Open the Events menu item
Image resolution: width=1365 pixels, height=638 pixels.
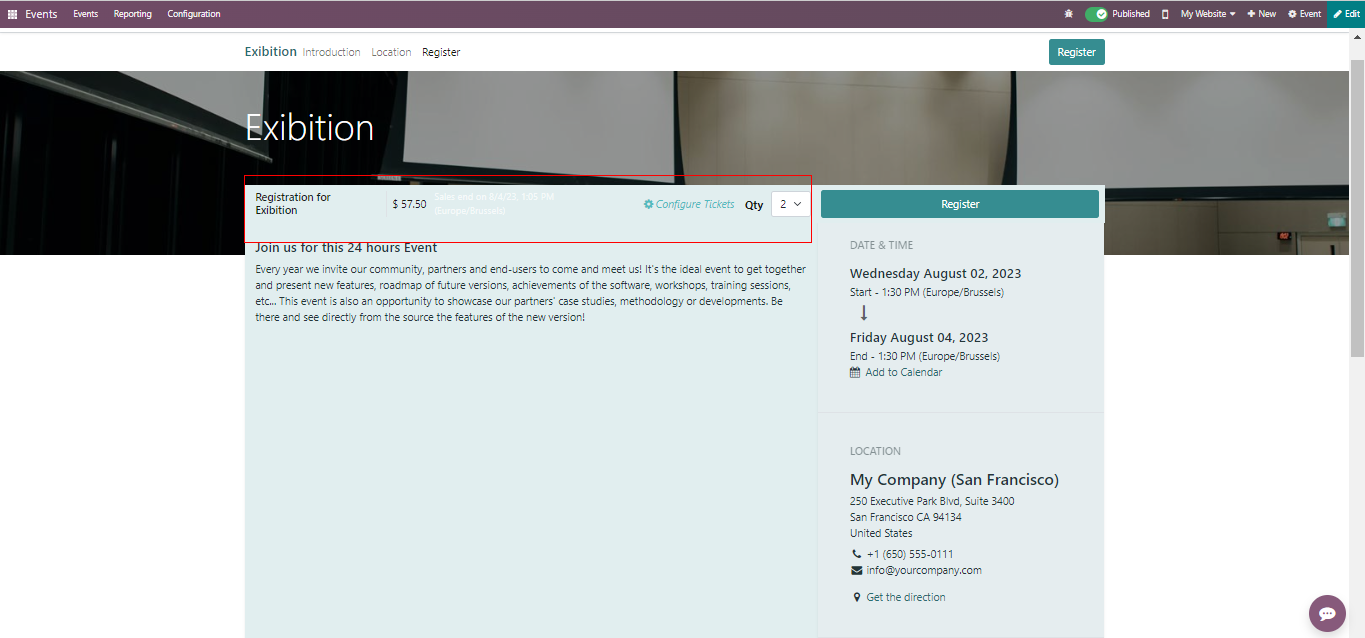pos(85,14)
